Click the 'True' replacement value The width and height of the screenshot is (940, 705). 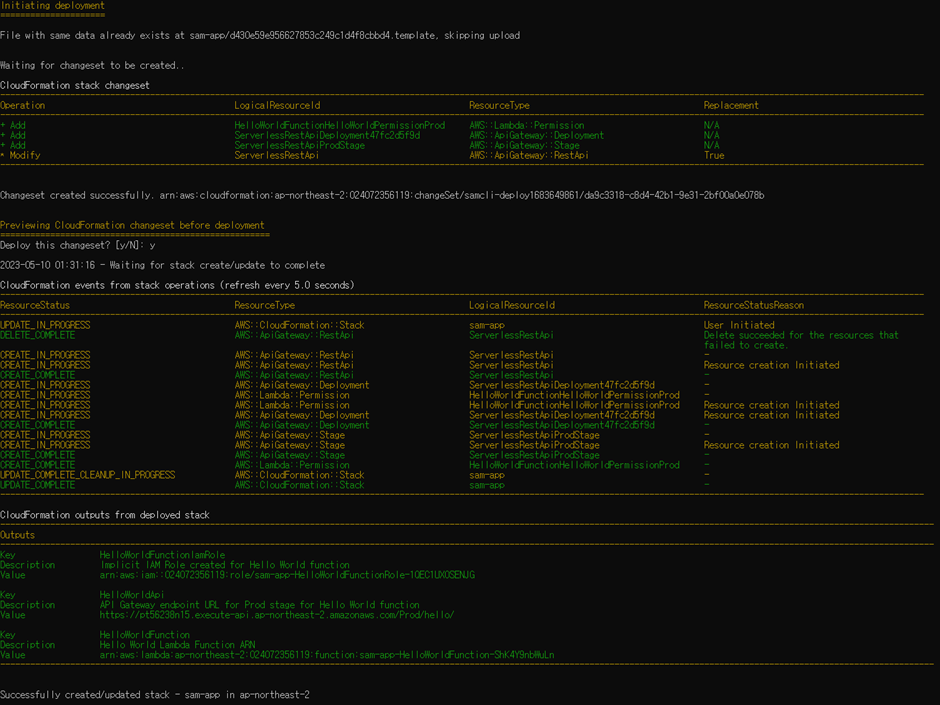(714, 155)
